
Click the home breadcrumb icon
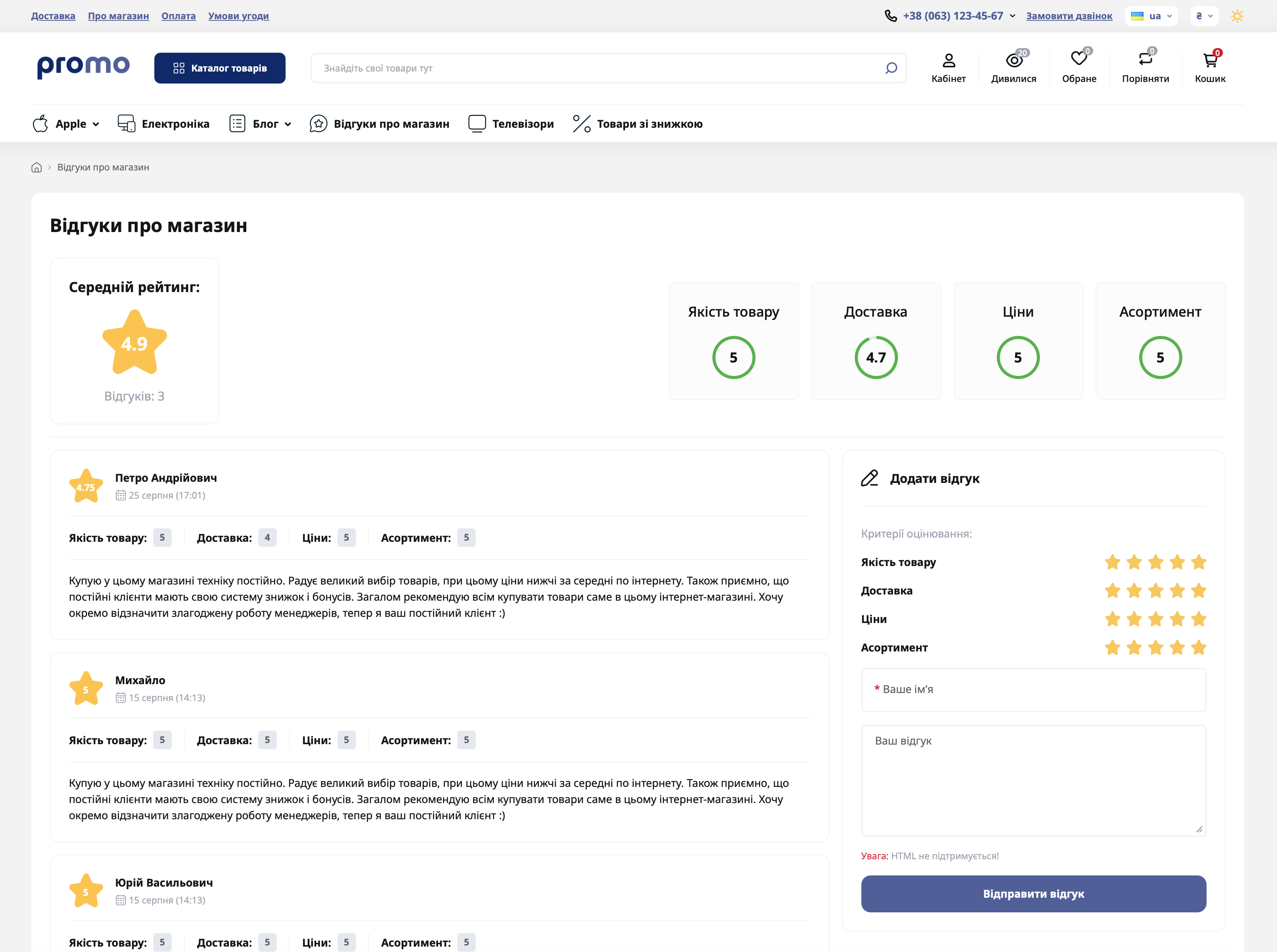click(x=36, y=168)
